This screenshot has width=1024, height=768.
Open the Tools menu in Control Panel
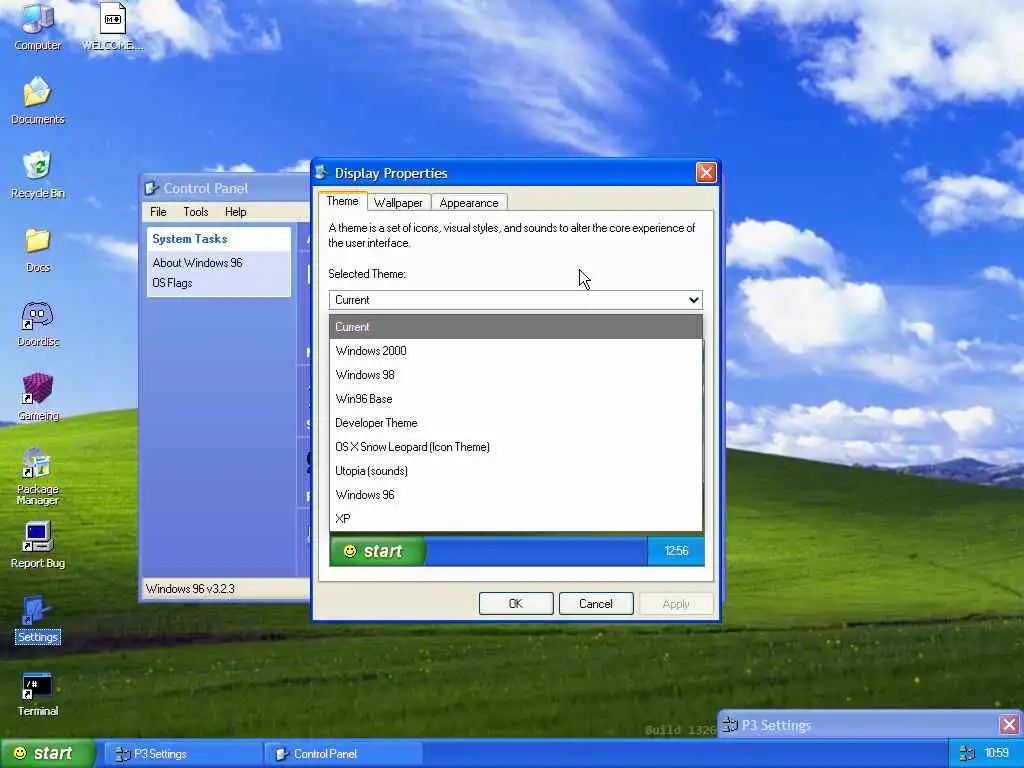tap(195, 212)
